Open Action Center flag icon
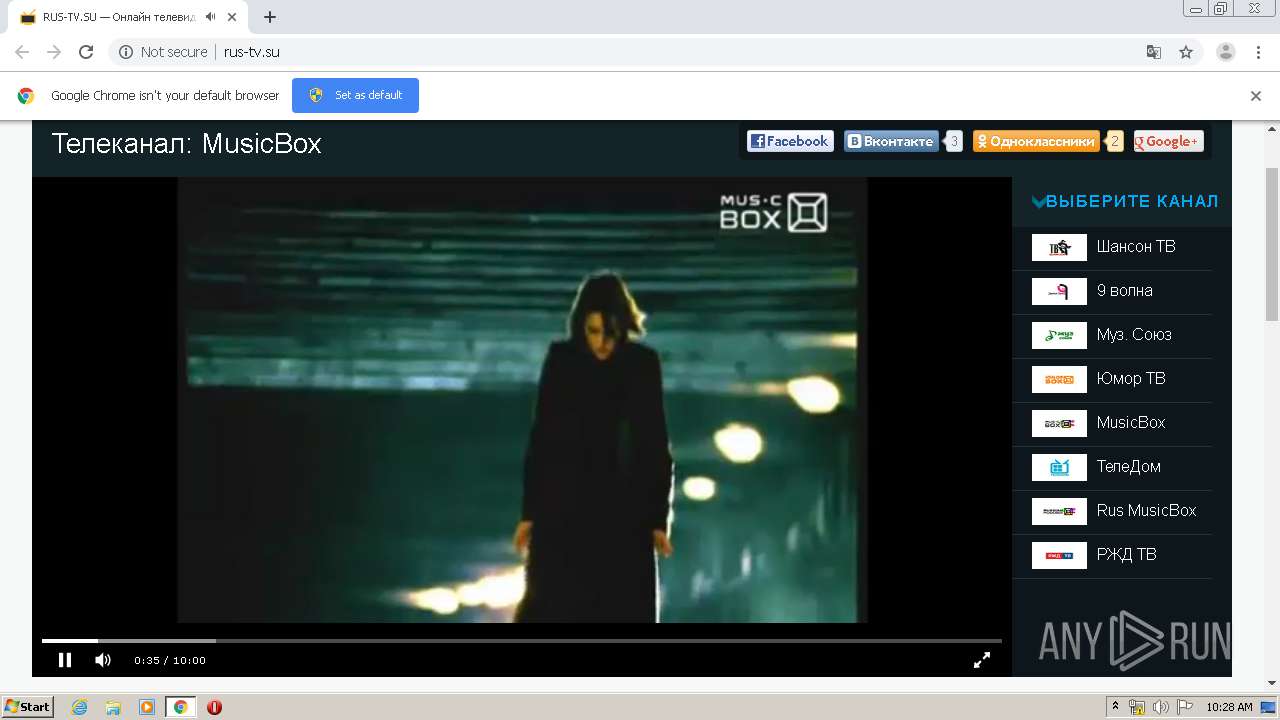 [1185, 707]
